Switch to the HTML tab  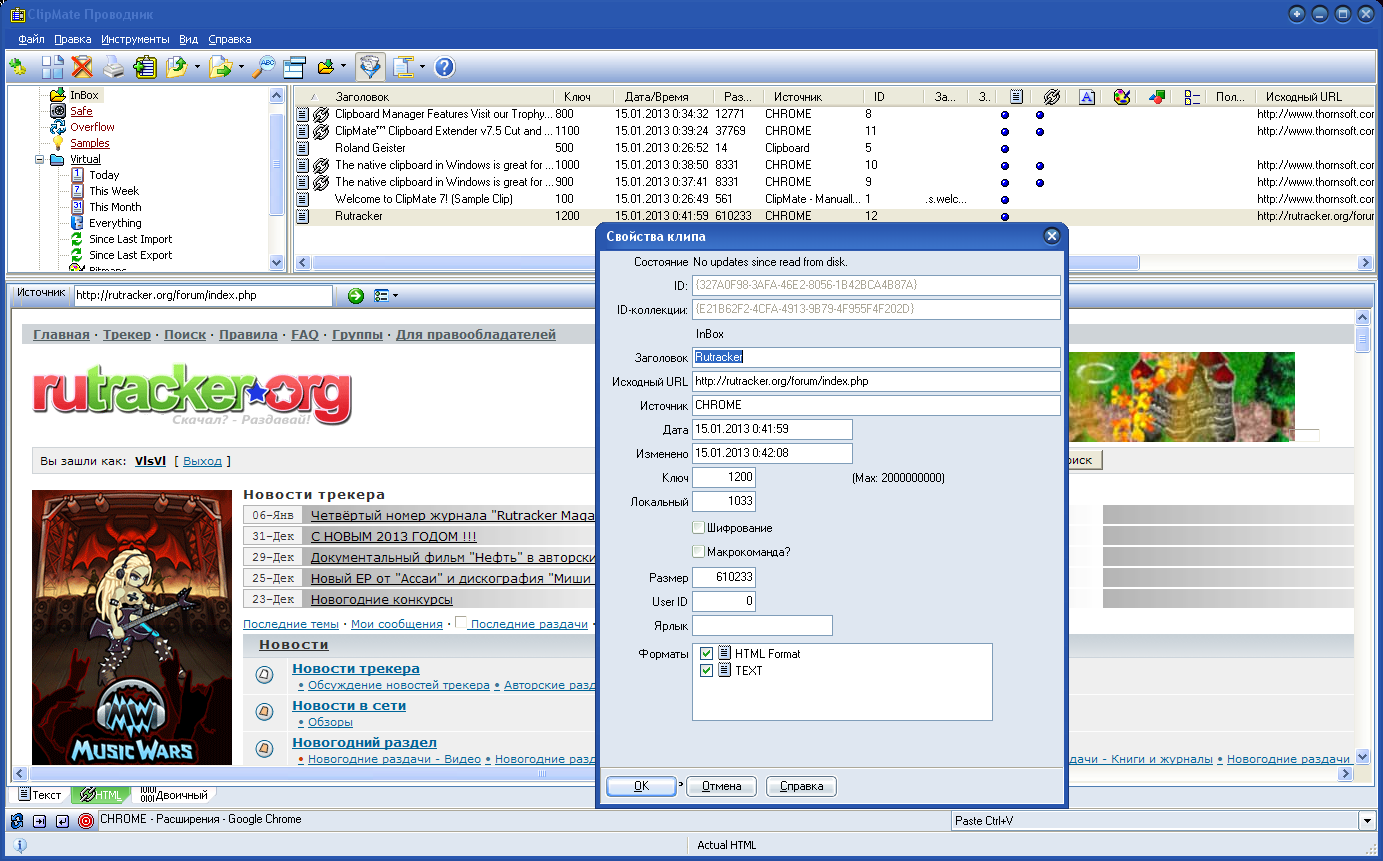pos(101,795)
